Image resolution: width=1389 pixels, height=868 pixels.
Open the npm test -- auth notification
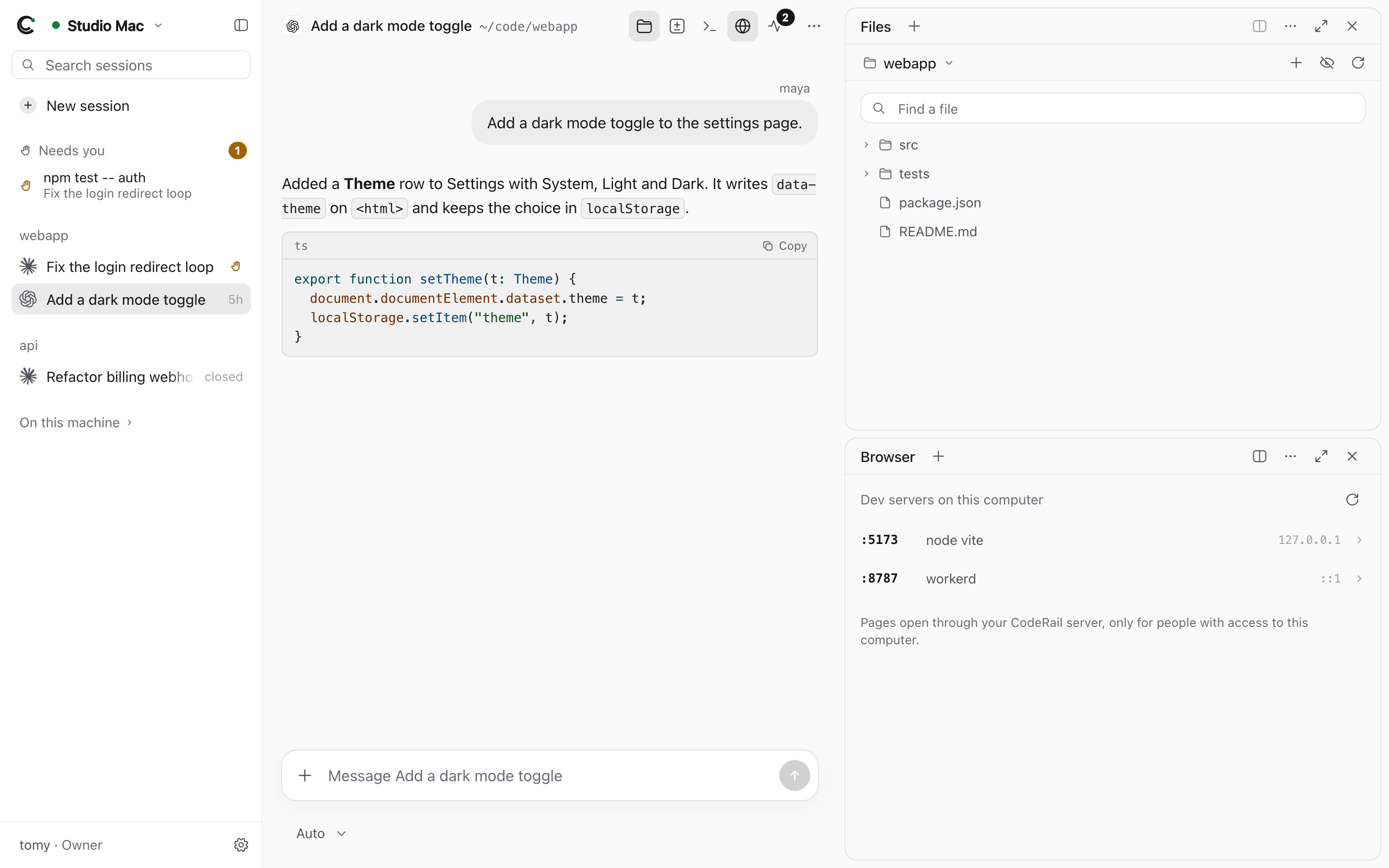pos(131,185)
